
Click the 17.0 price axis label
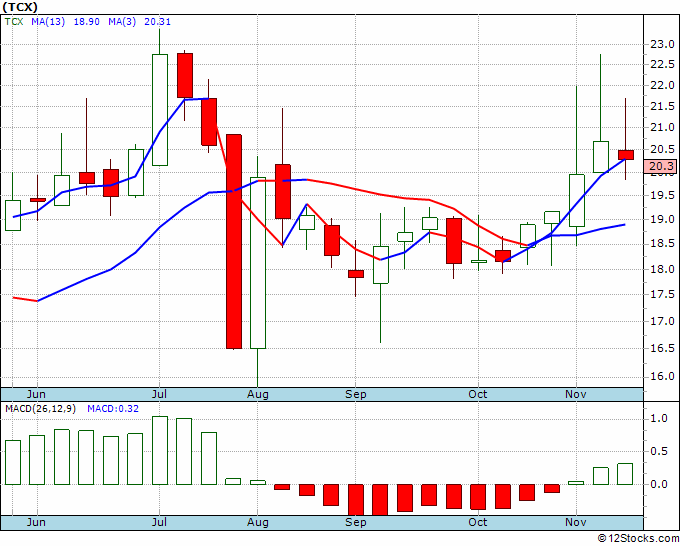tap(662, 321)
